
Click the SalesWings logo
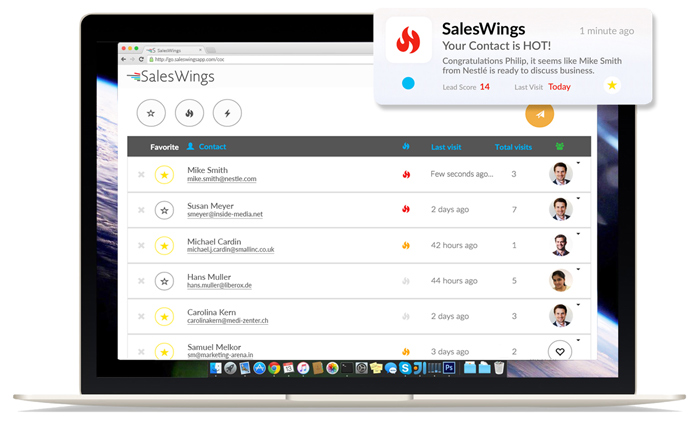(171, 76)
